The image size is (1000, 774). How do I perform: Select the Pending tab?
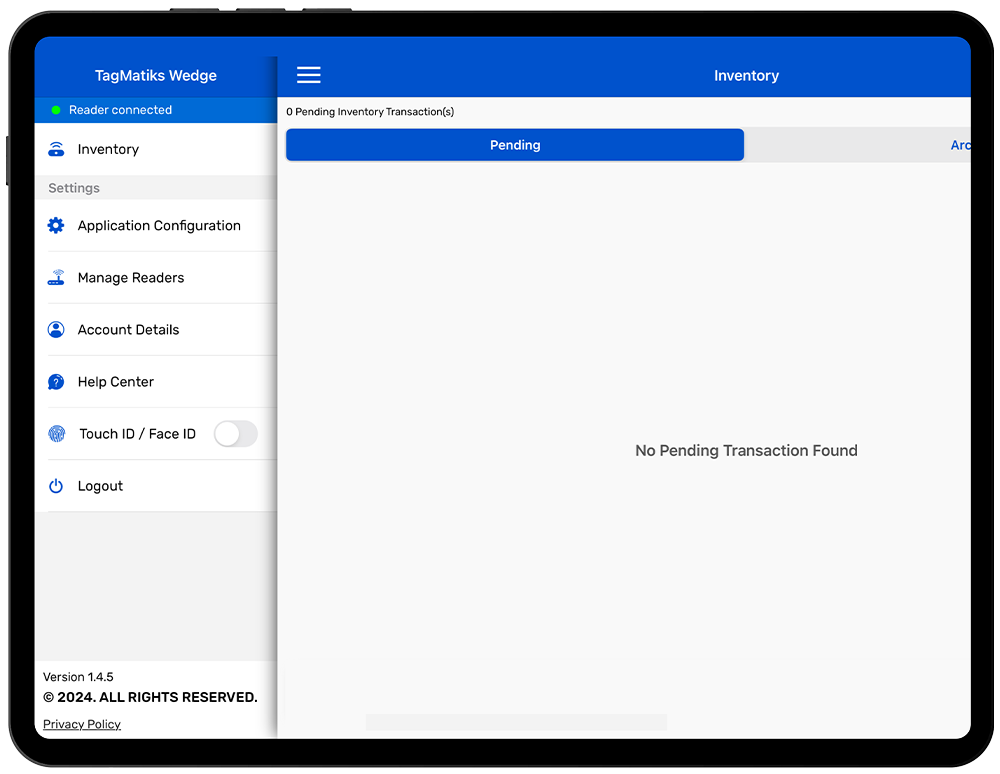pyautogui.click(x=515, y=145)
